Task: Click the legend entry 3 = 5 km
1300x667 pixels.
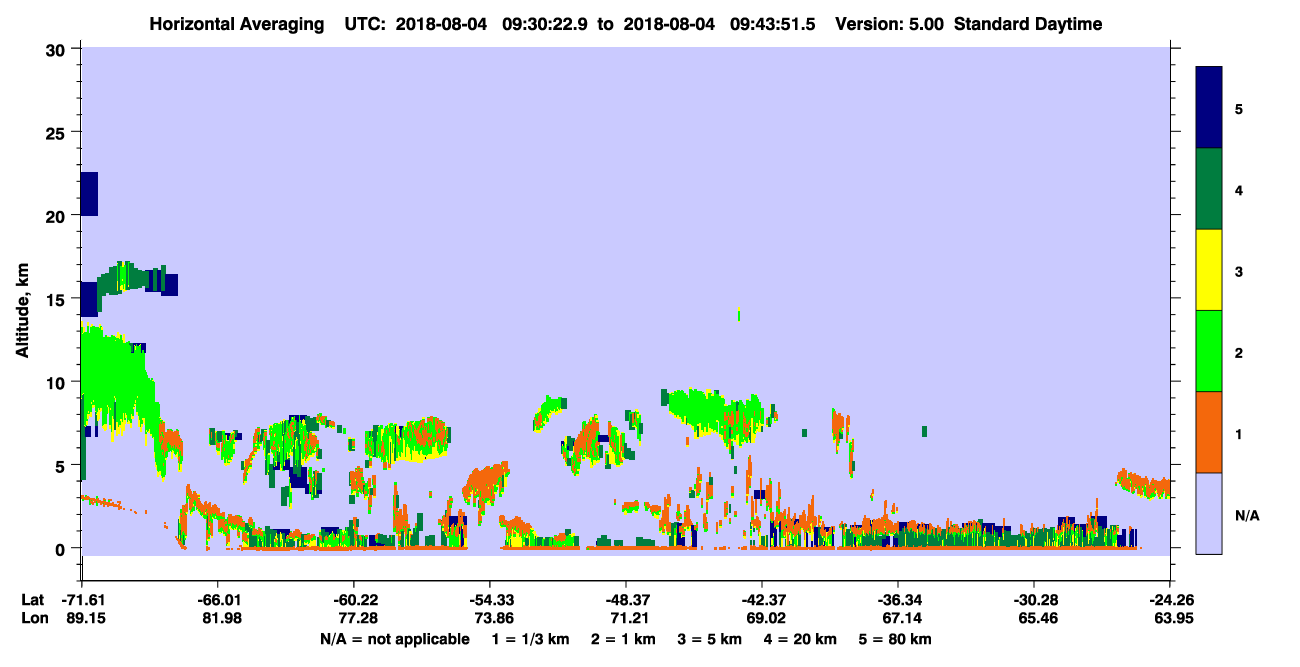Action: [712, 639]
